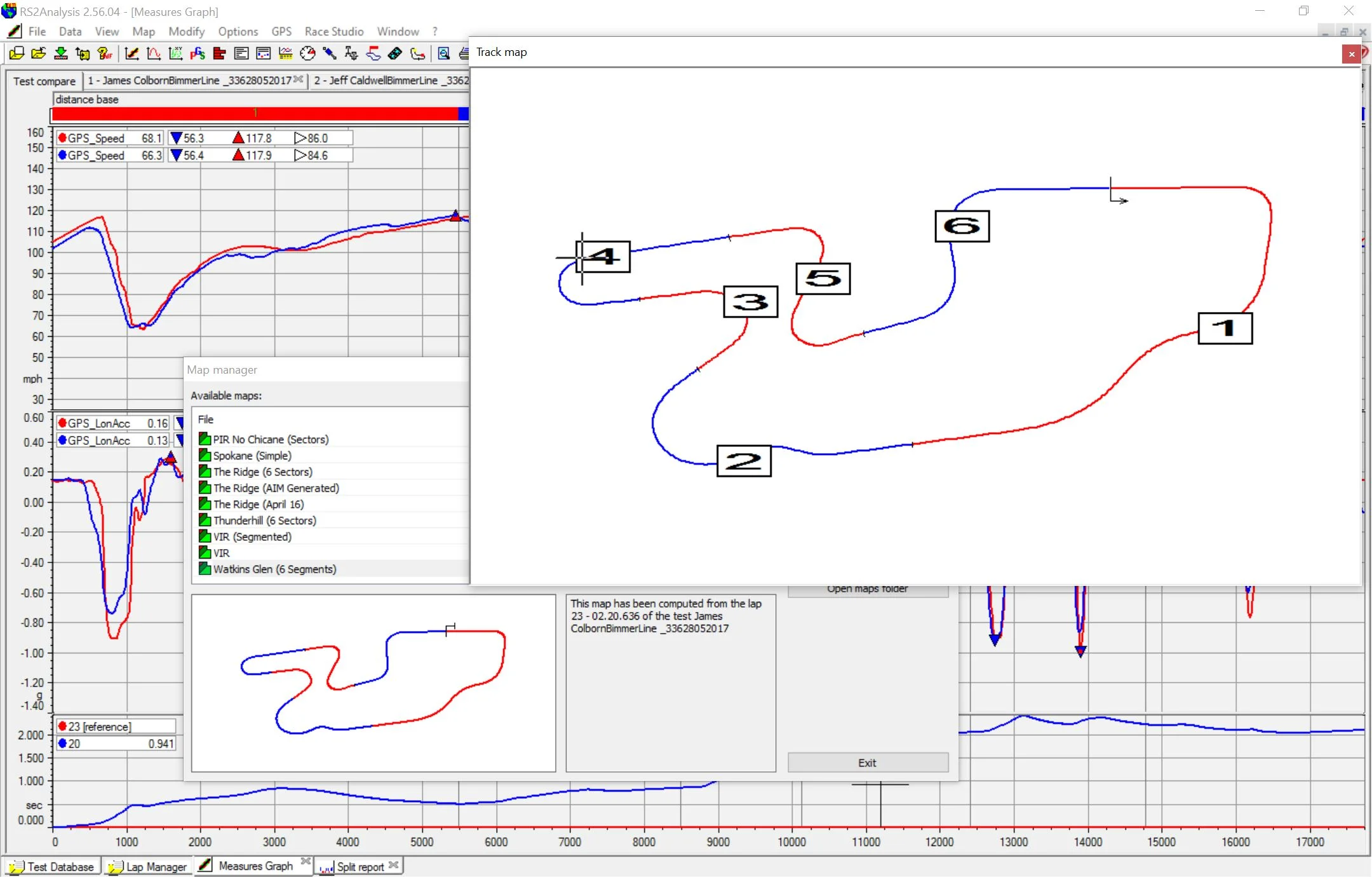Switch to the Split report tab
Image resolution: width=1372 pixels, height=877 pixels.
click(x=360, y=867)
